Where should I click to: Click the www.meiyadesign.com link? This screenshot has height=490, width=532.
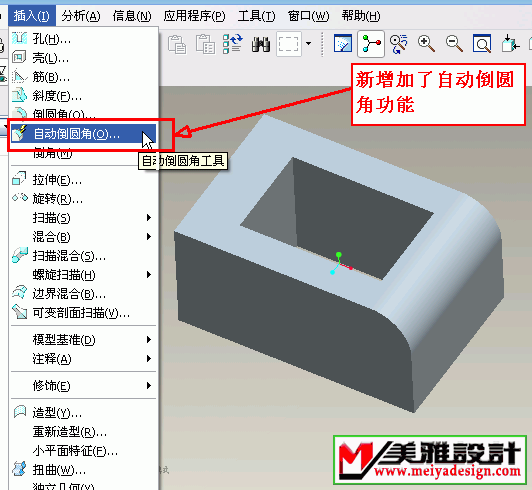447,471
